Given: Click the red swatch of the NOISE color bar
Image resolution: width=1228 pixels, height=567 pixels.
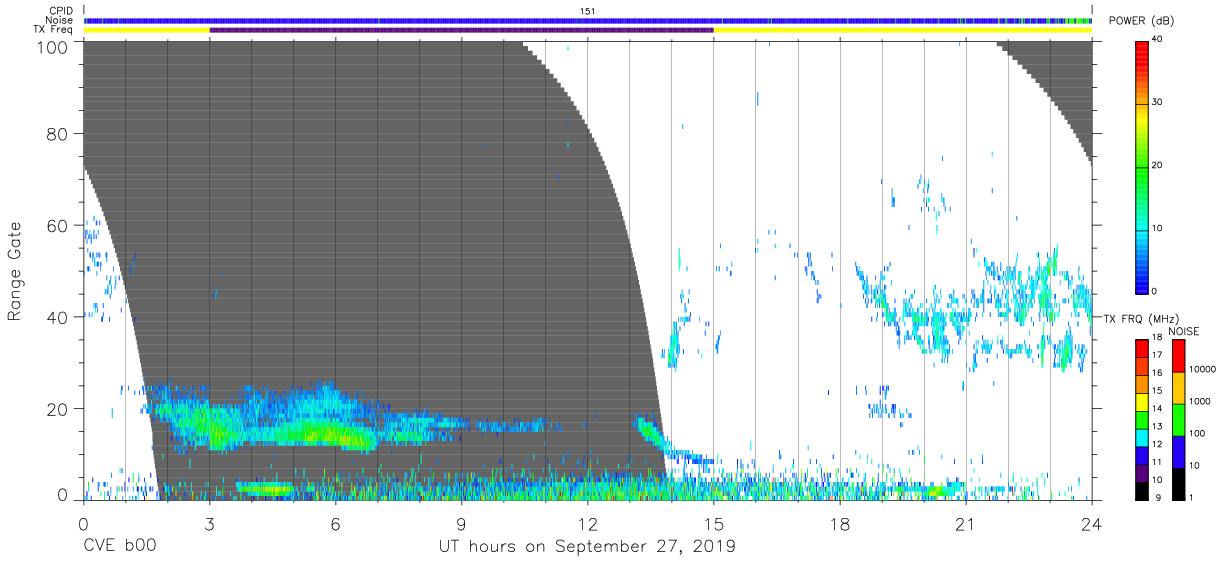Looking at the screenshot, I should click(x=1178, y=356).
